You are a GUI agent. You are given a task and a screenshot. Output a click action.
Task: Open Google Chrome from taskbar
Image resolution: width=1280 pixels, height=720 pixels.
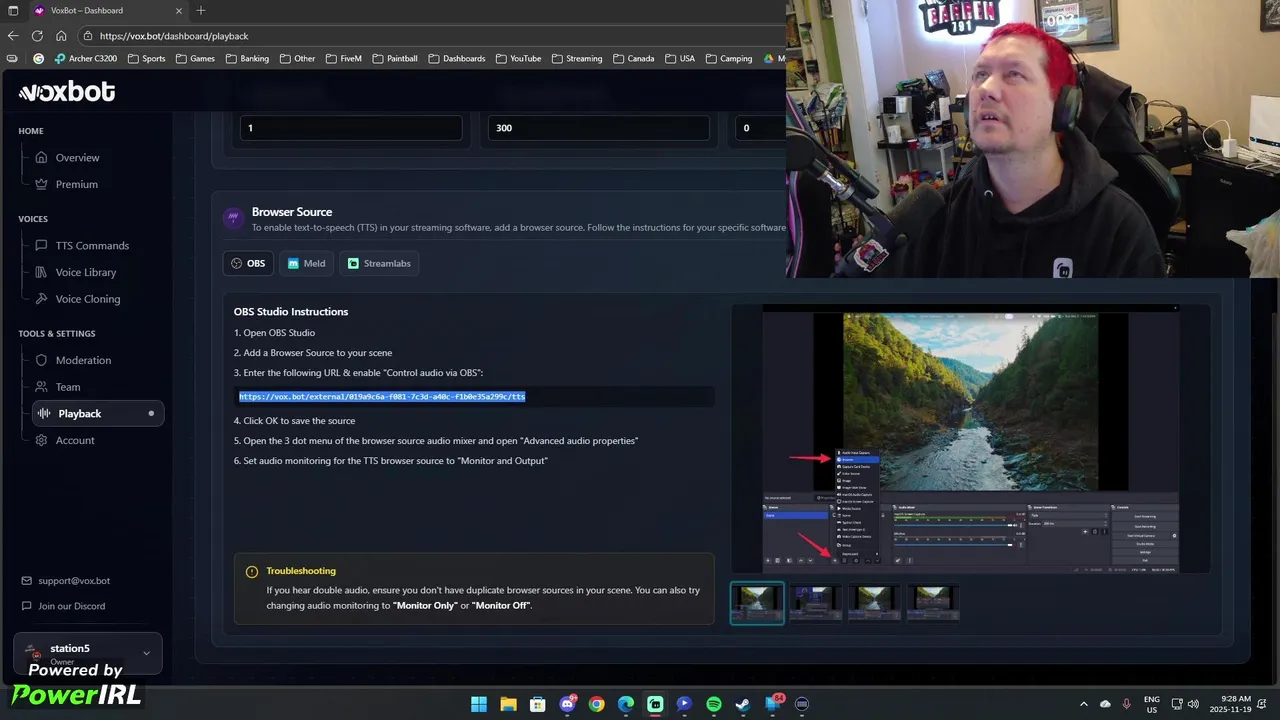point(597,704)
